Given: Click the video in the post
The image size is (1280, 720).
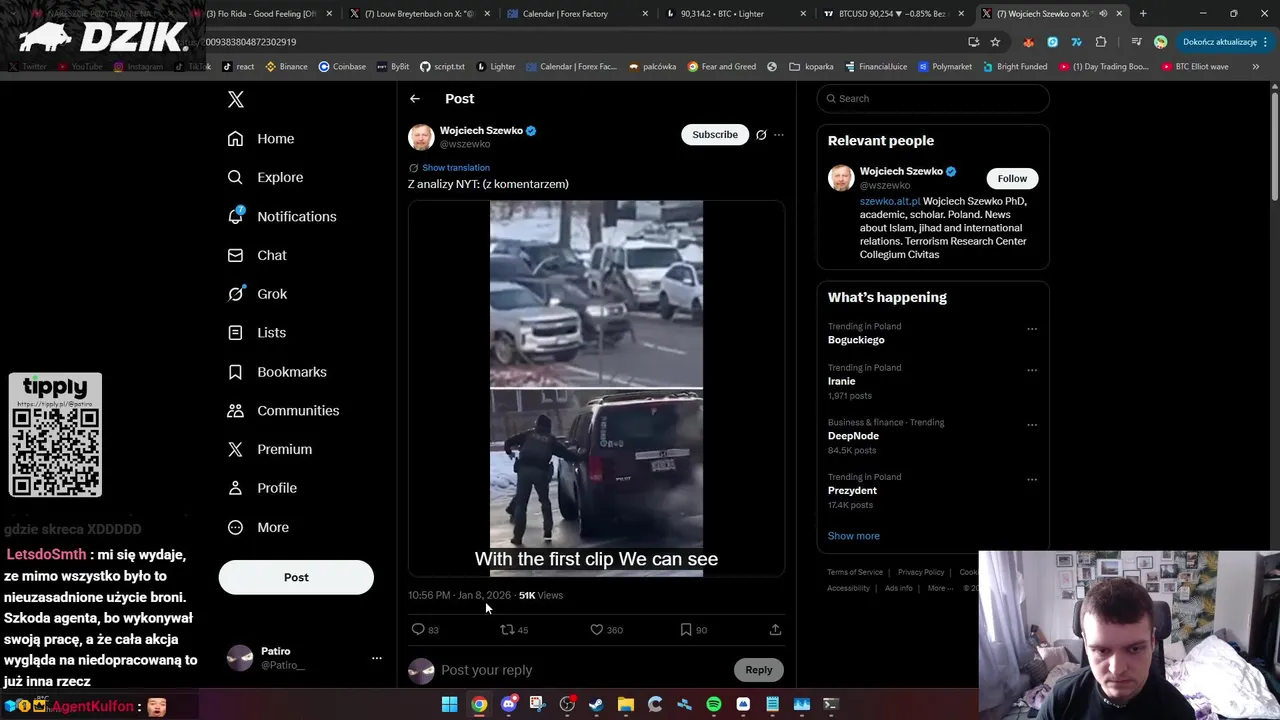Looking at the screenshot, I should click(596, 388).
